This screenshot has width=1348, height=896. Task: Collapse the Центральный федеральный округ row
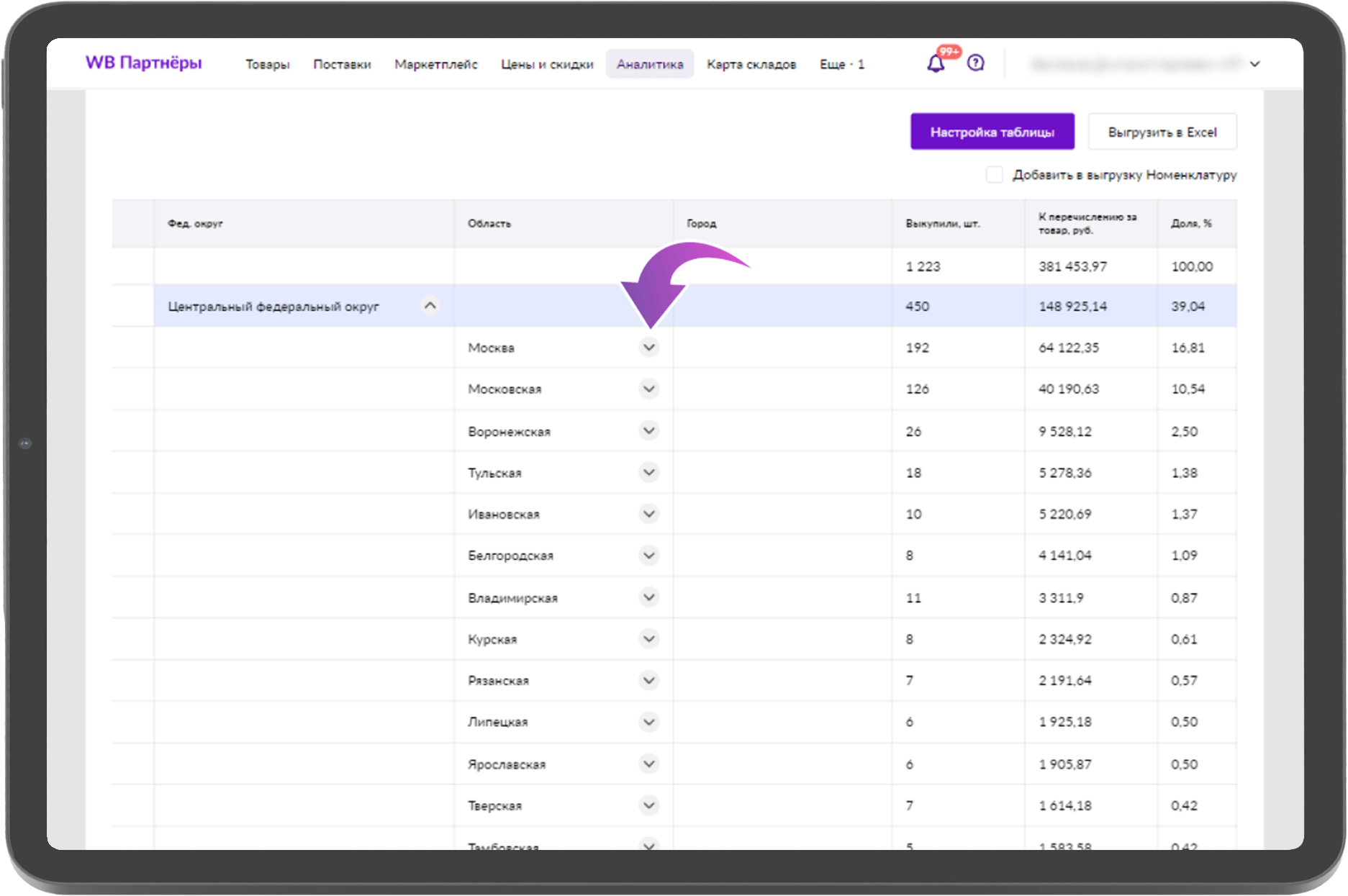click(430, 305)
